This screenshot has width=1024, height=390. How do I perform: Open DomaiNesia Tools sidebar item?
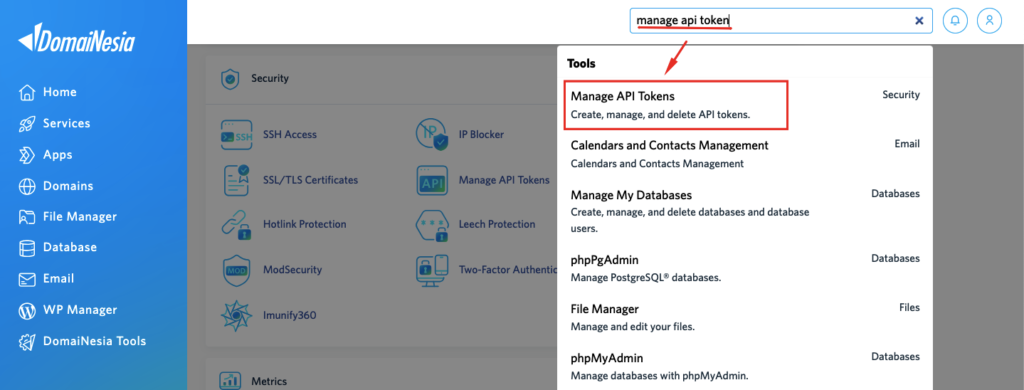pyautogui.click(x=95, y=341)
